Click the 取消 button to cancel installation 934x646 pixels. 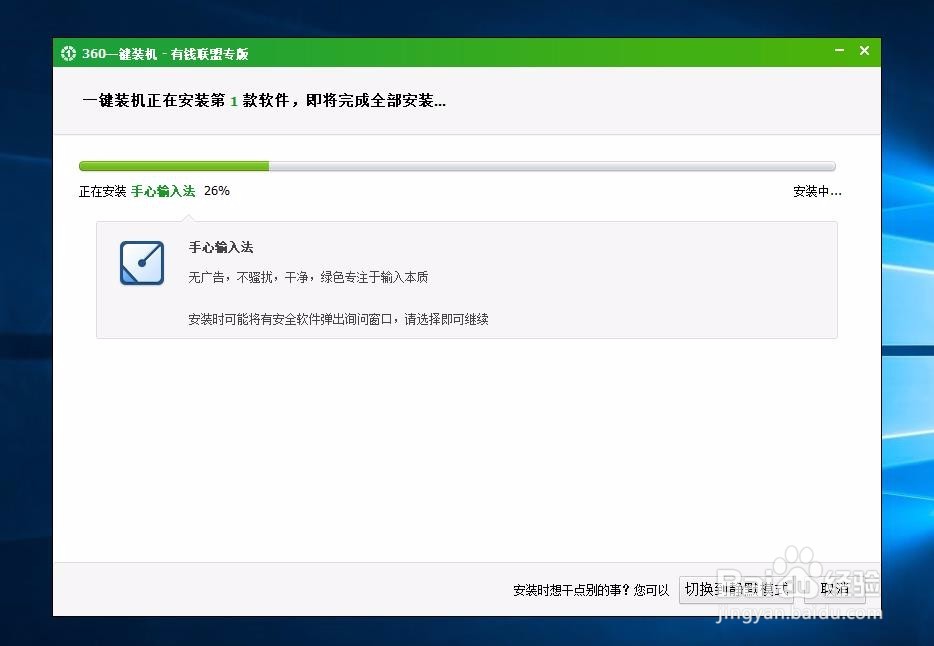(x=835, y=589)
